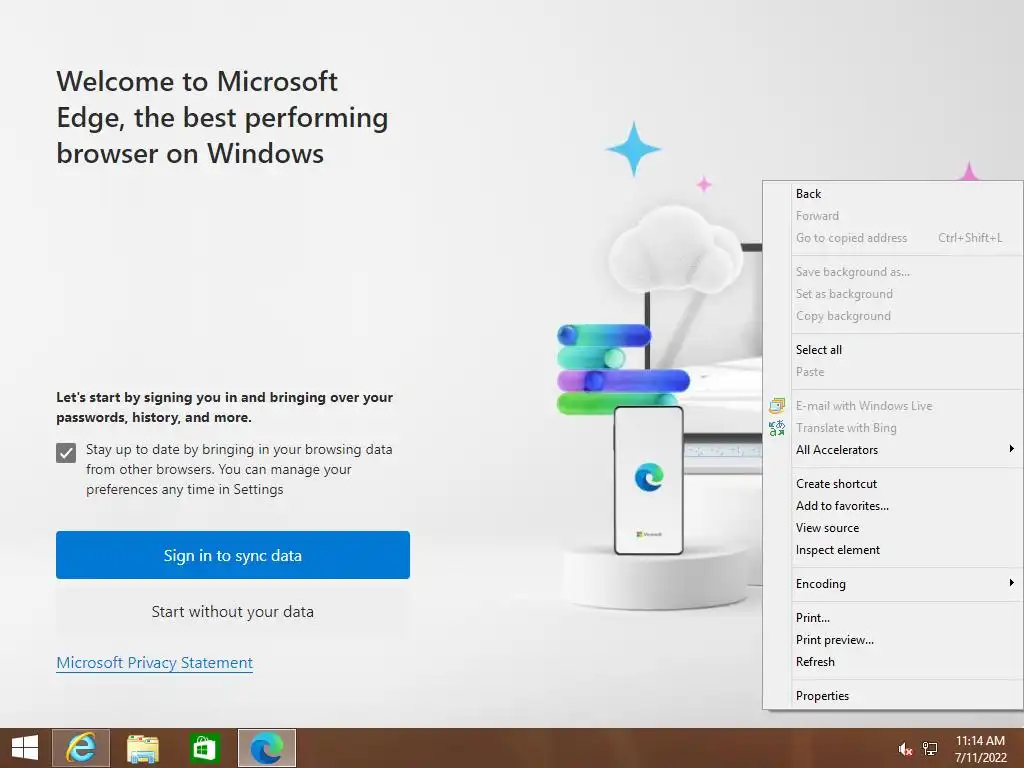Open the network status tray icon
The image size is (1024, 768).
point(930,749)
